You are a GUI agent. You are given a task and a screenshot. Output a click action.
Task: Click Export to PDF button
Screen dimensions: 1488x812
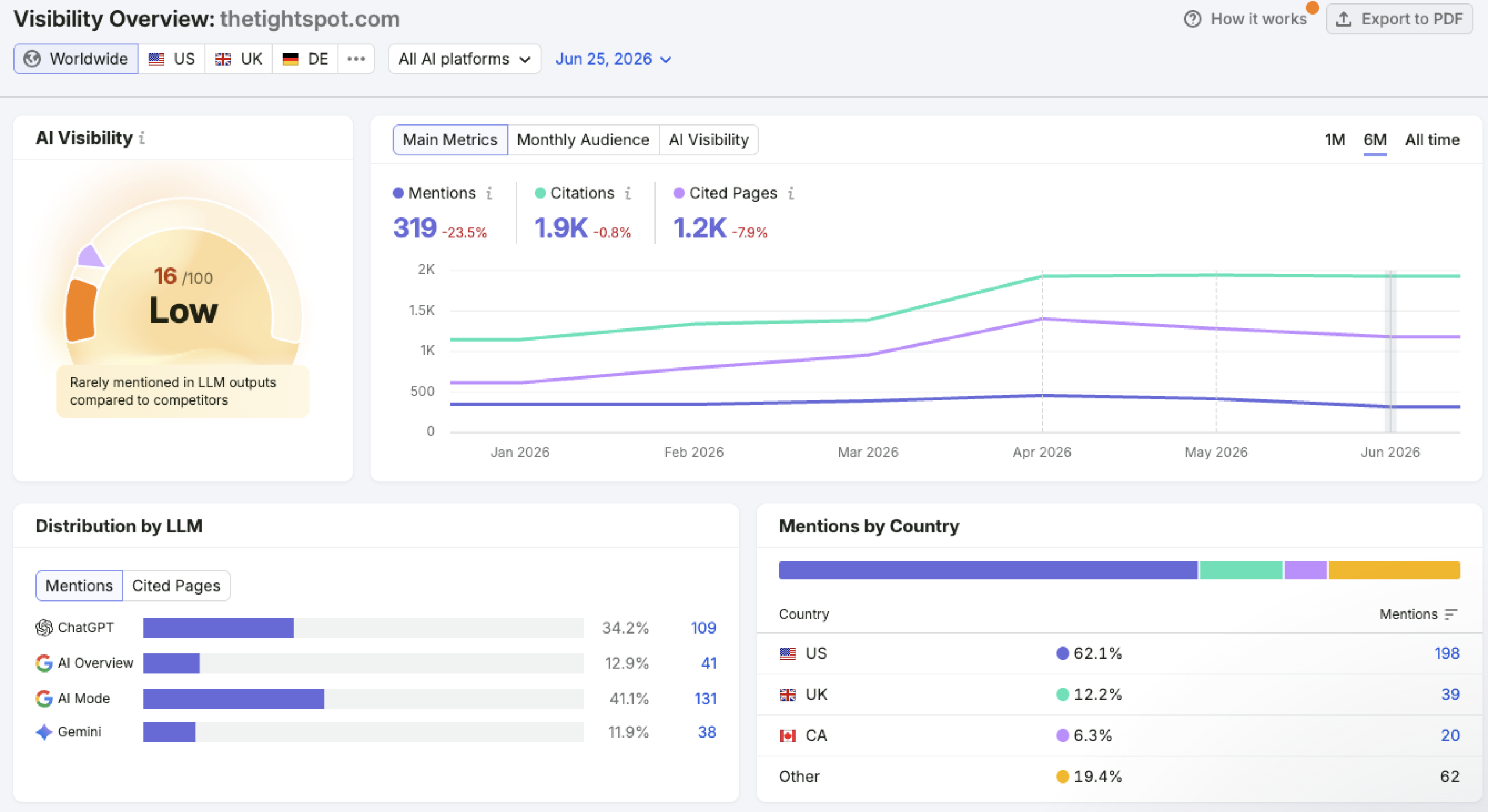[x=1399, y=19]
